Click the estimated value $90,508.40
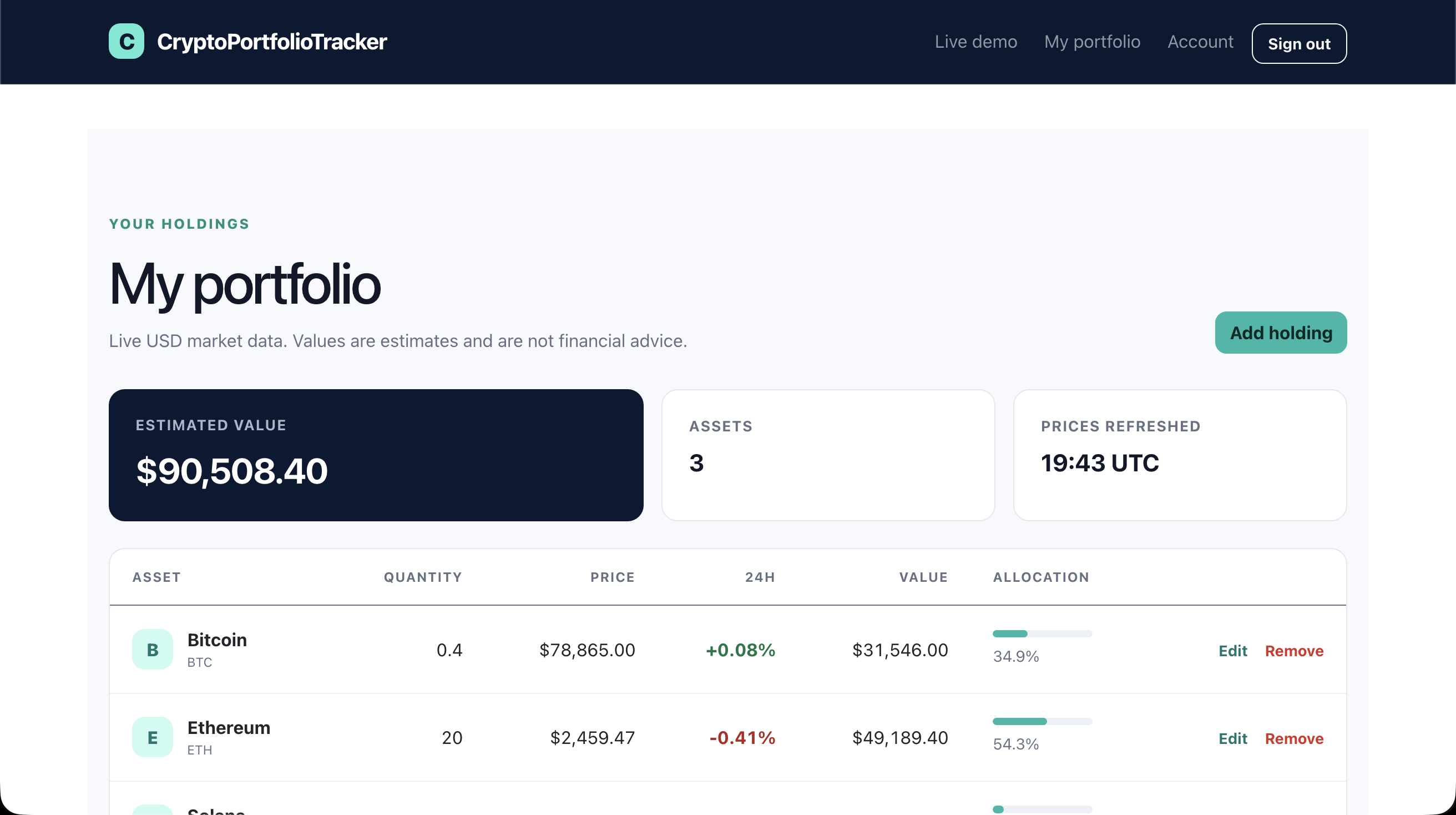This screenshot has width=1456, height=815. pos(232,471)
